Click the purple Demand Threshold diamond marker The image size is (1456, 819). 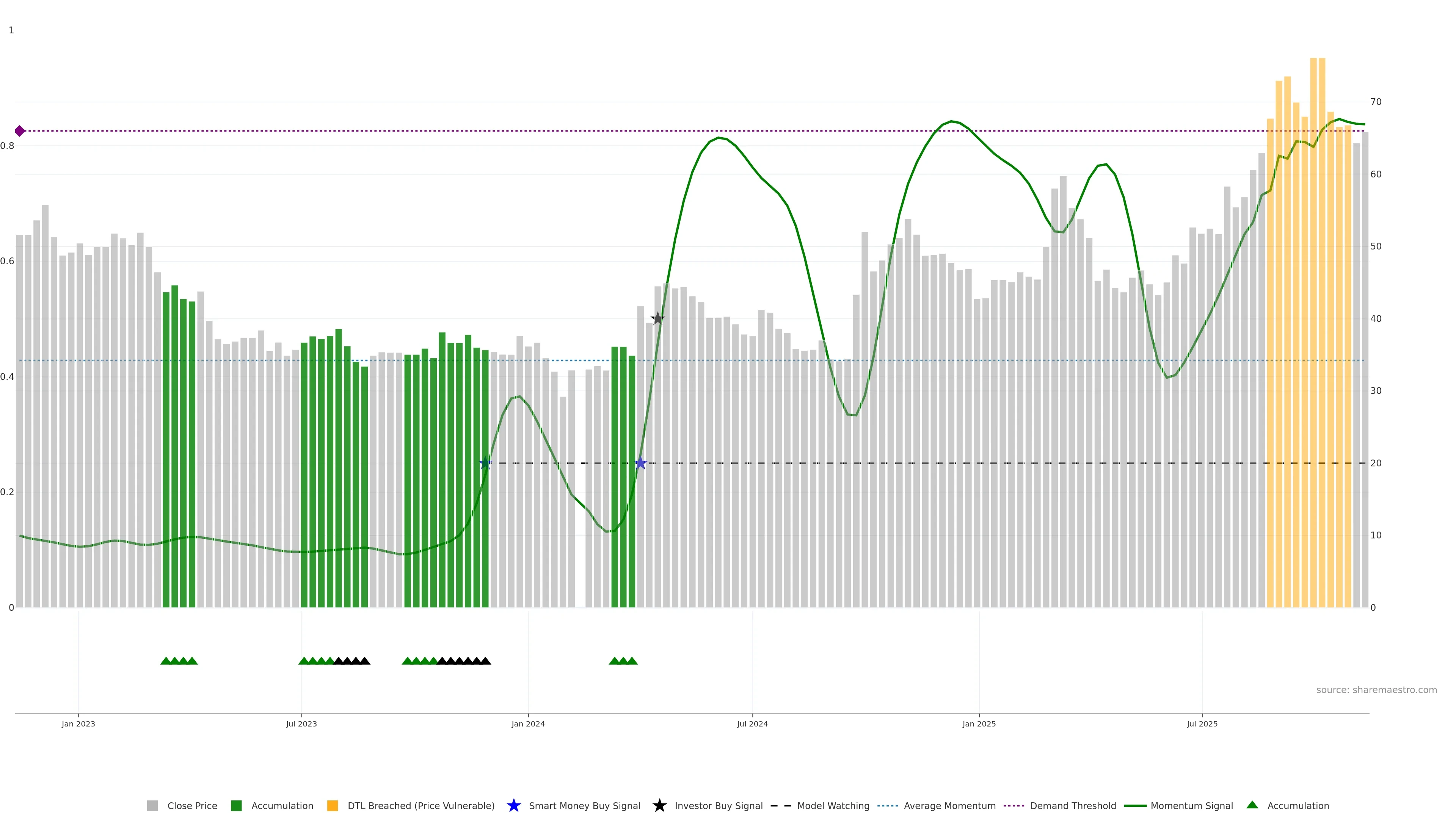[20, 131]
